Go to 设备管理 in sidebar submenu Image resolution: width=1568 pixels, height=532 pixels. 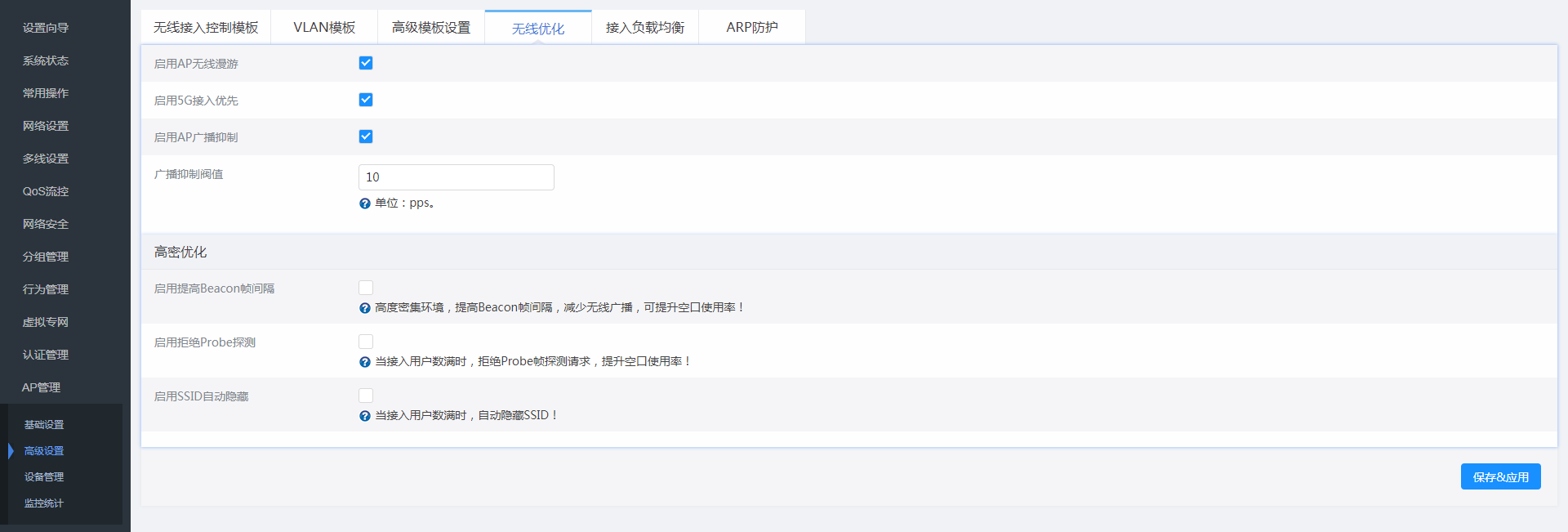pos(44,477)
